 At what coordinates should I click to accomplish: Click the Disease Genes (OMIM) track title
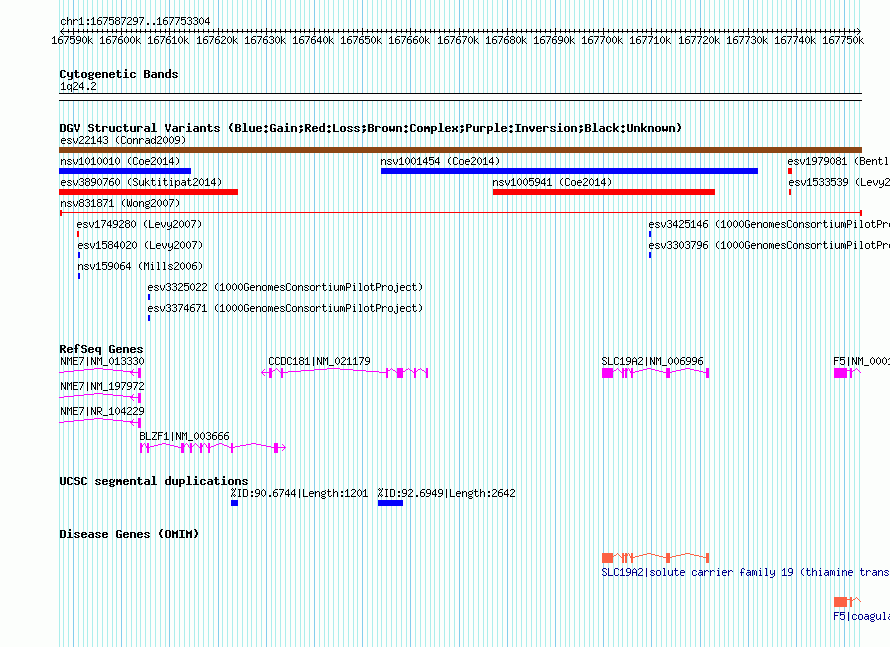click(x=129, y=534)
